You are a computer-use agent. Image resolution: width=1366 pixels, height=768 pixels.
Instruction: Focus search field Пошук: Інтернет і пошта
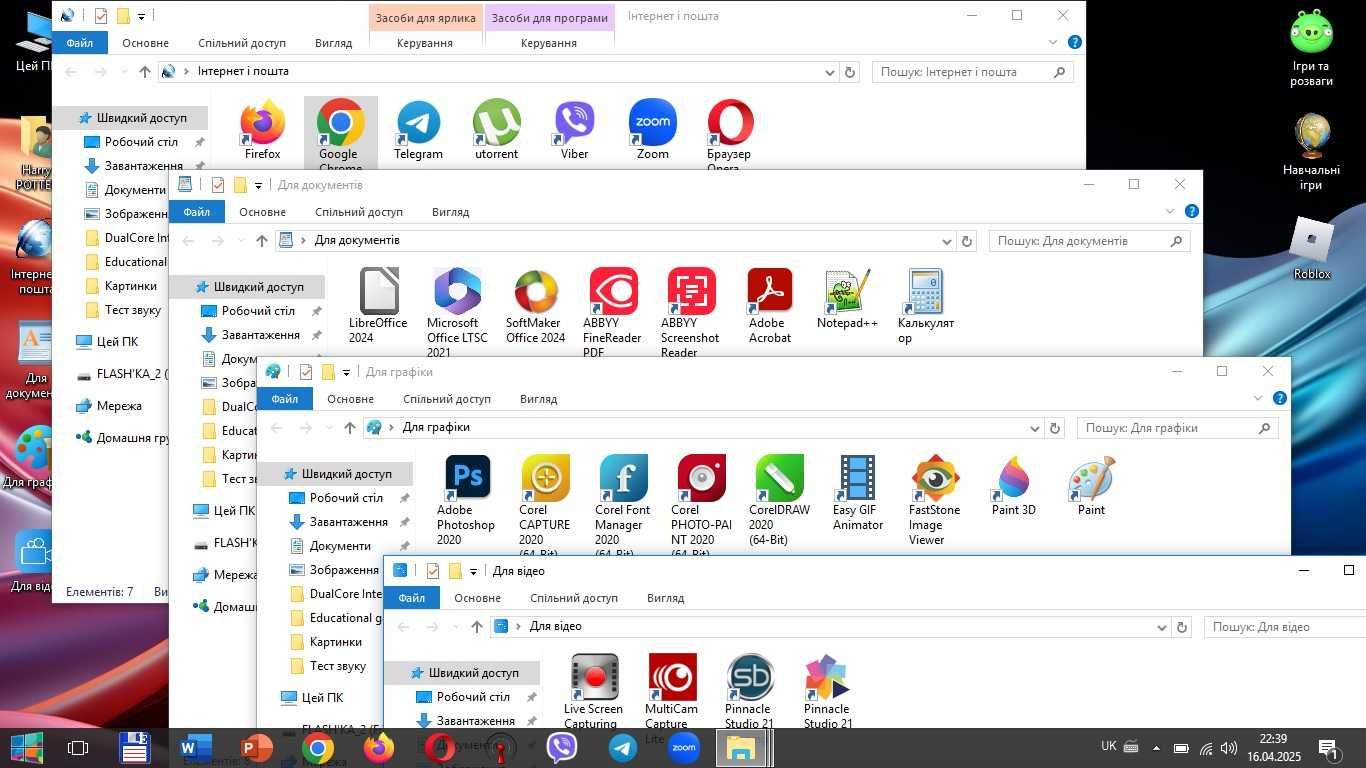tap(973, 72)
